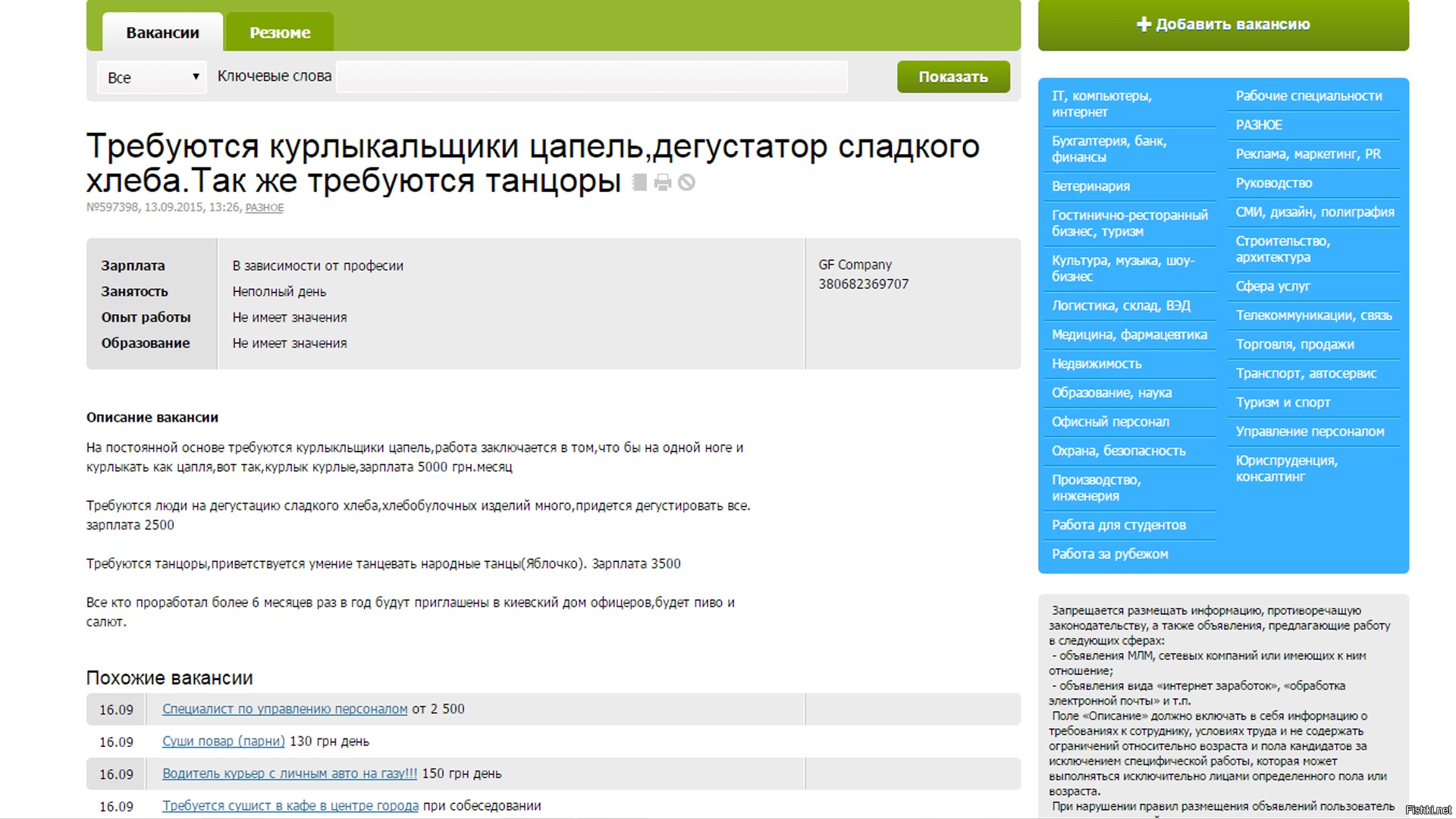Open Специалист по управлению персоналом vacancy
This screenshot has width=1456, height=819.
284,709
